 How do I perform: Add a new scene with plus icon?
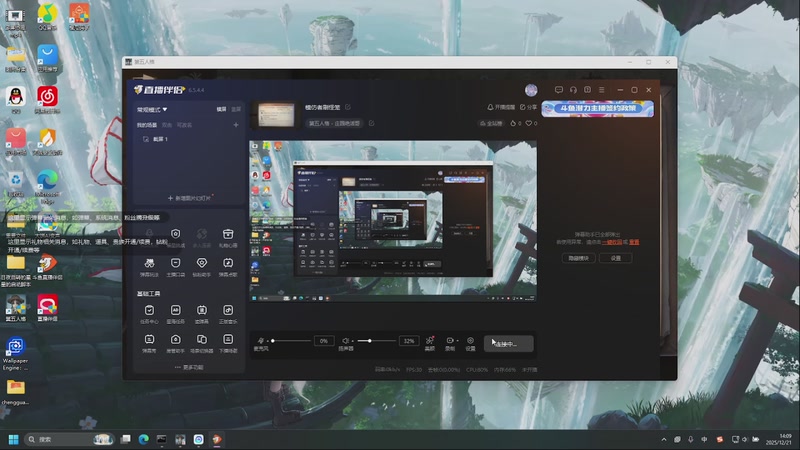point(236,124)
